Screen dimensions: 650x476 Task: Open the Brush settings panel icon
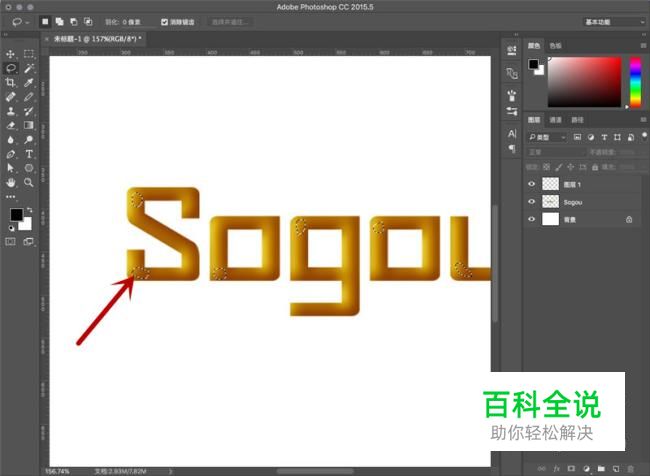[x=512, y=111]
